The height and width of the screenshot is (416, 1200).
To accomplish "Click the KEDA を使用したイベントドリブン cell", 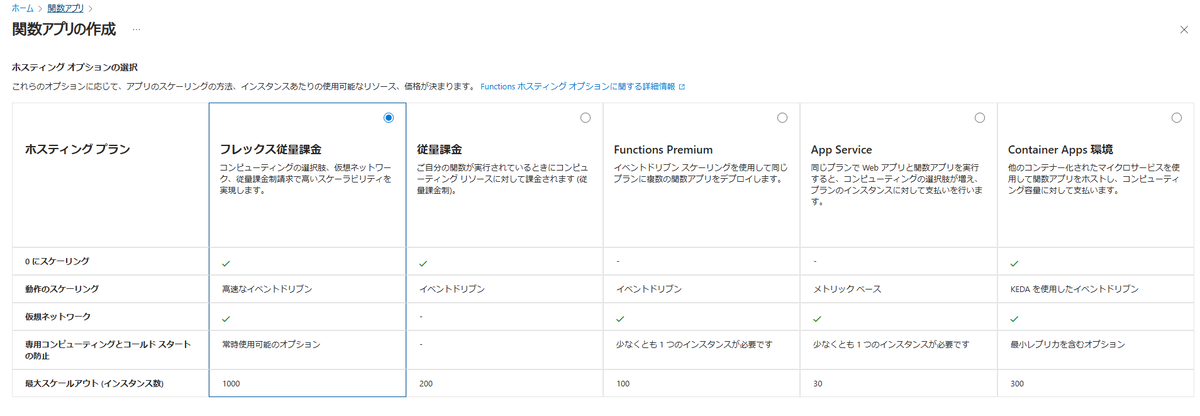I will coord(1074,288).
